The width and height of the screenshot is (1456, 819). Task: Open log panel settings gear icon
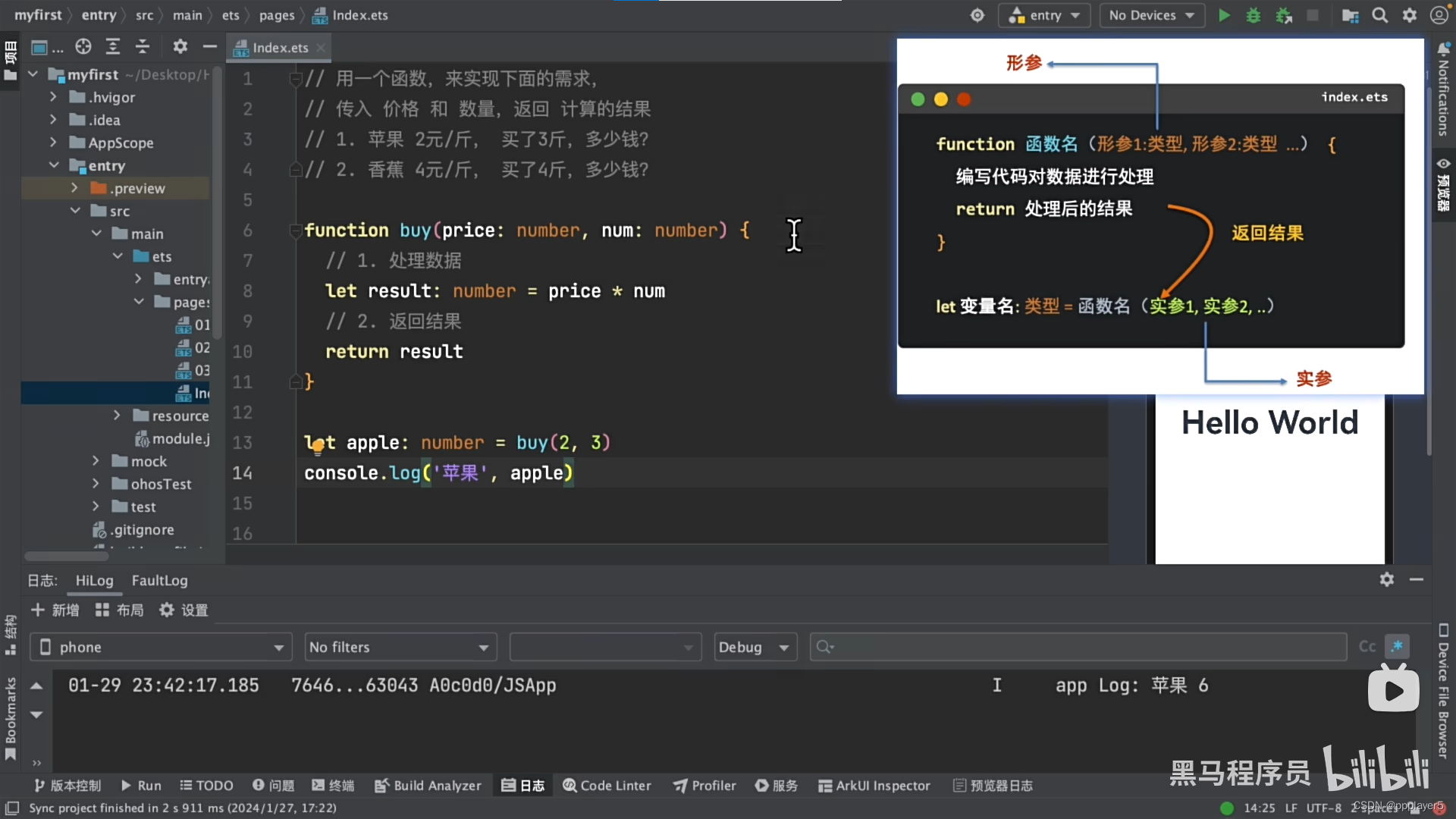1387,579
